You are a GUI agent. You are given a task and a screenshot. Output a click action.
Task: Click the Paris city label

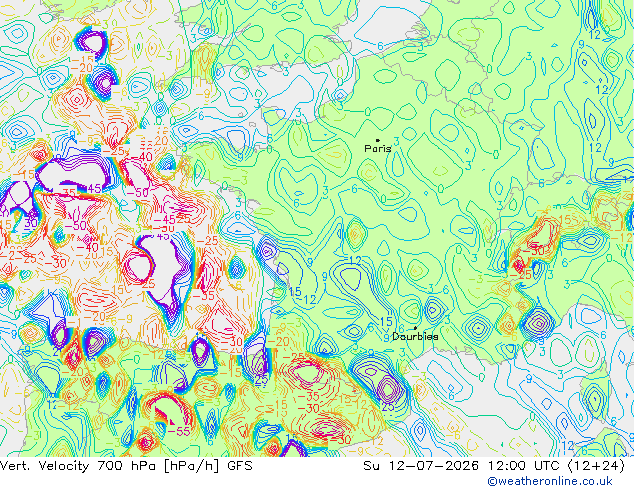[x=378, y=149]
